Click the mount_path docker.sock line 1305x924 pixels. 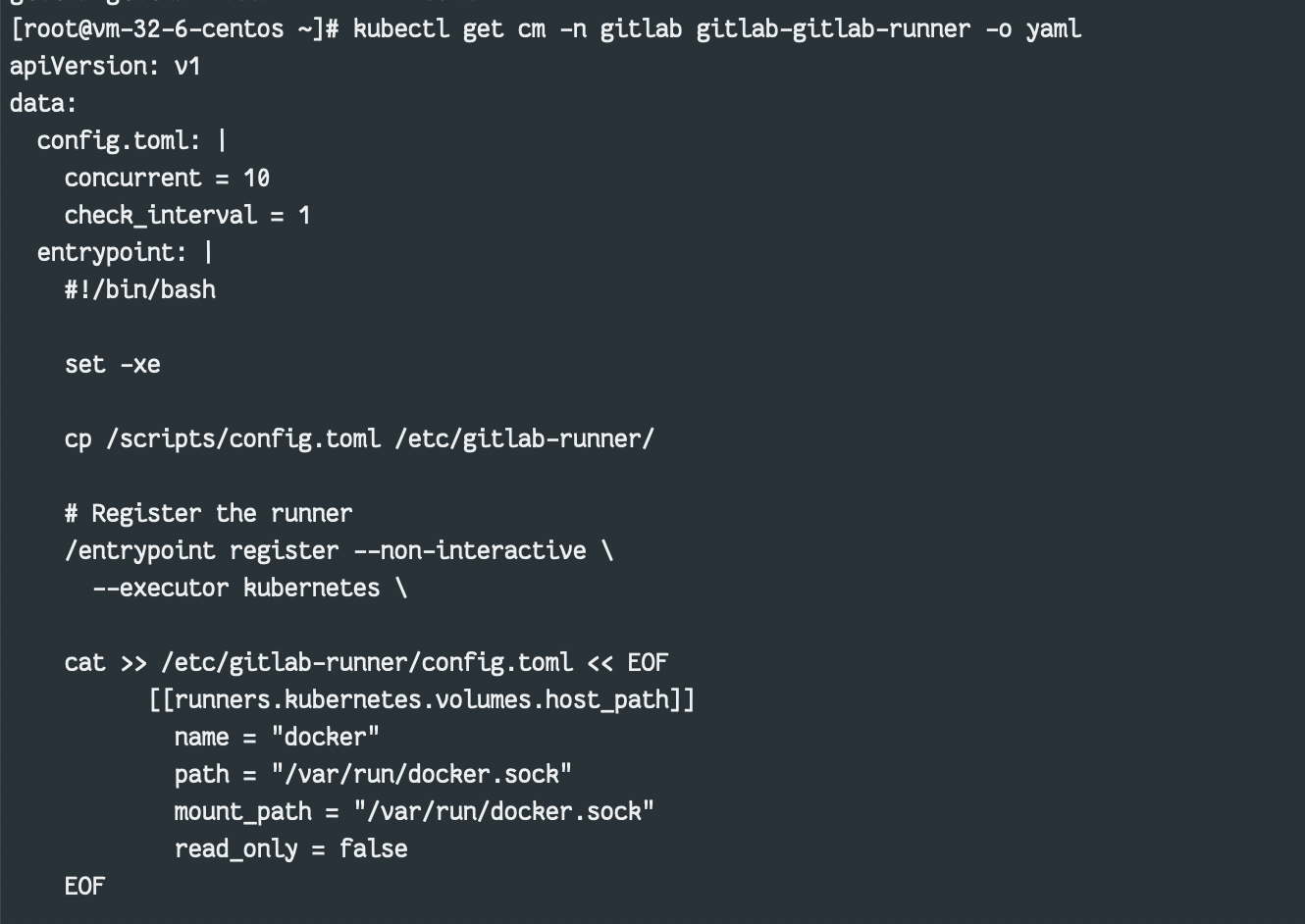point(414,812)
